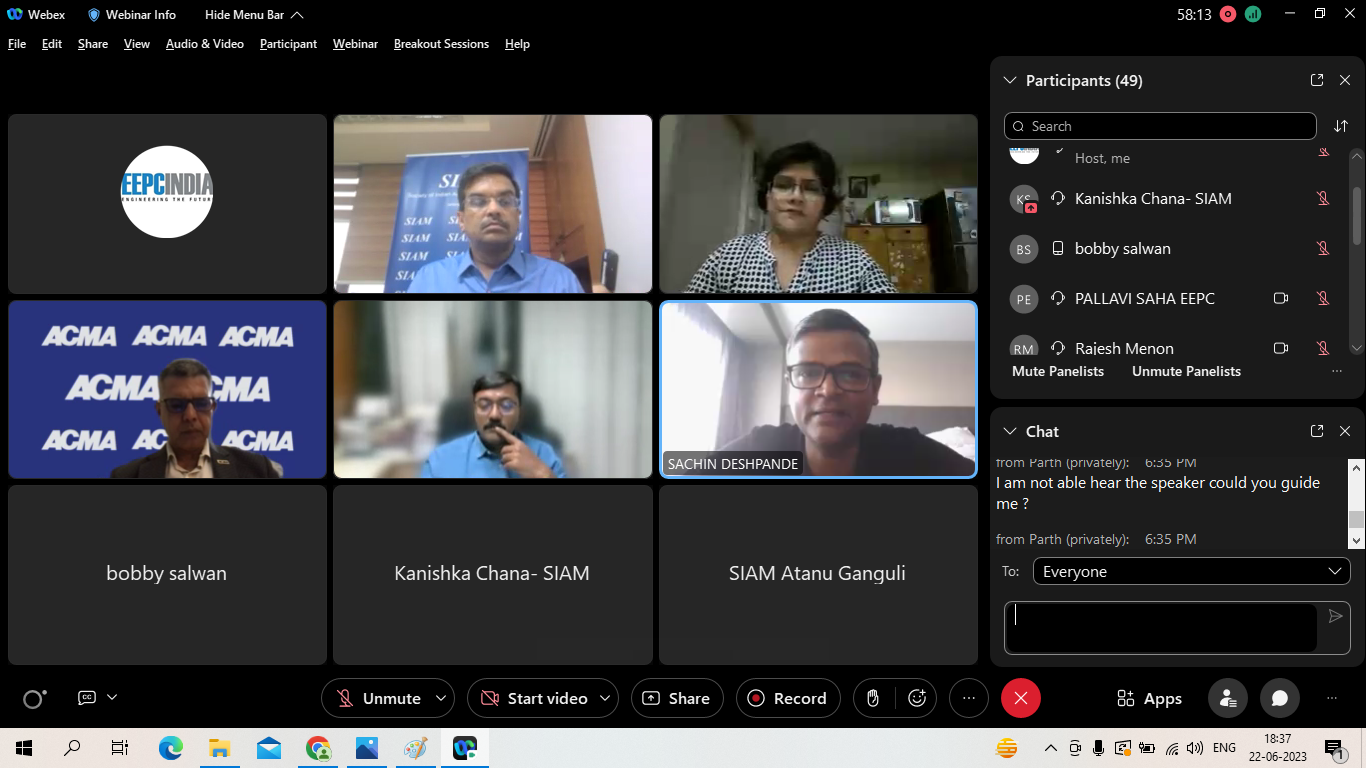
Task: Open closed caption options arrow
Action: (x=112, y=697)
